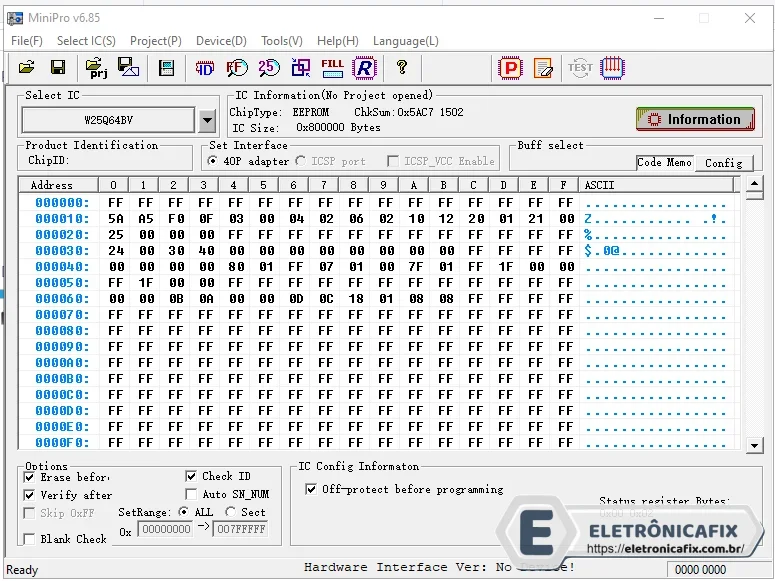This screenshot has height=581, width=775.
Task: Read chip with the R icon
Action: (x=364, y=68)
